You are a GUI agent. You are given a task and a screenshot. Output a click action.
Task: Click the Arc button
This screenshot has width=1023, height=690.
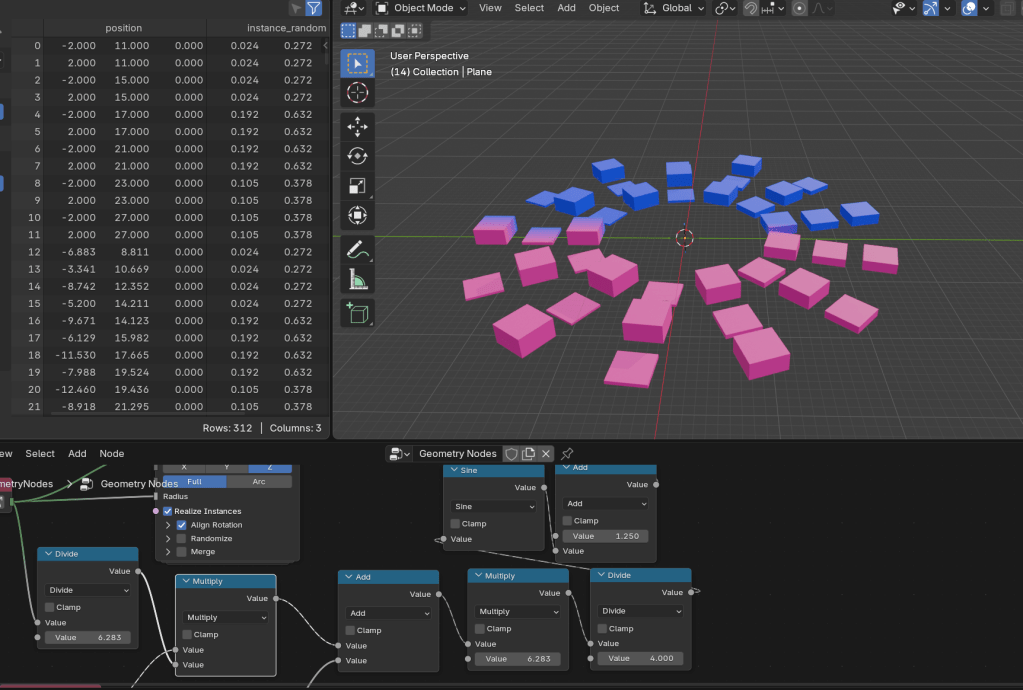click(x=259, y=481)
